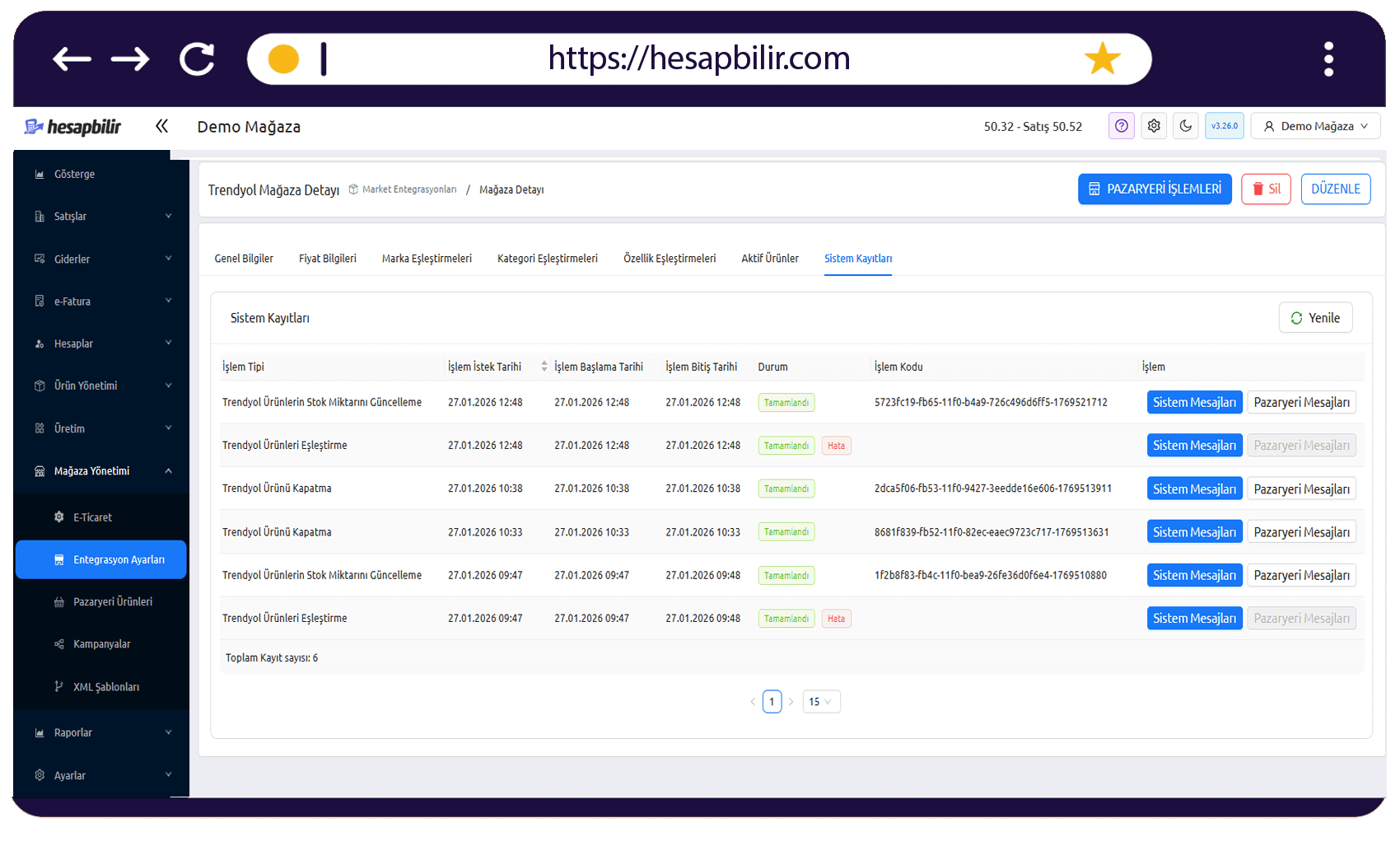
Task: Click the v3.26.0 version badge
Action: coord(1224,126)
